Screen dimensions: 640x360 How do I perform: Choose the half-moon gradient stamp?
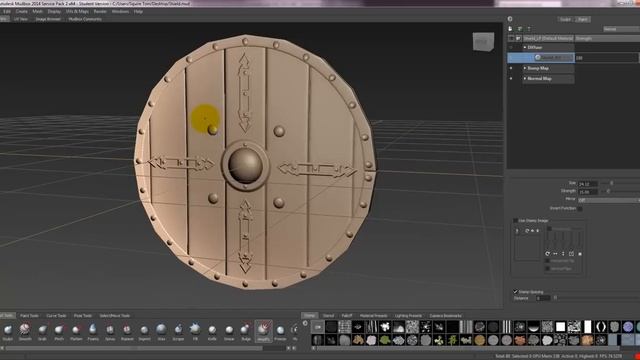tap(533, 327)
